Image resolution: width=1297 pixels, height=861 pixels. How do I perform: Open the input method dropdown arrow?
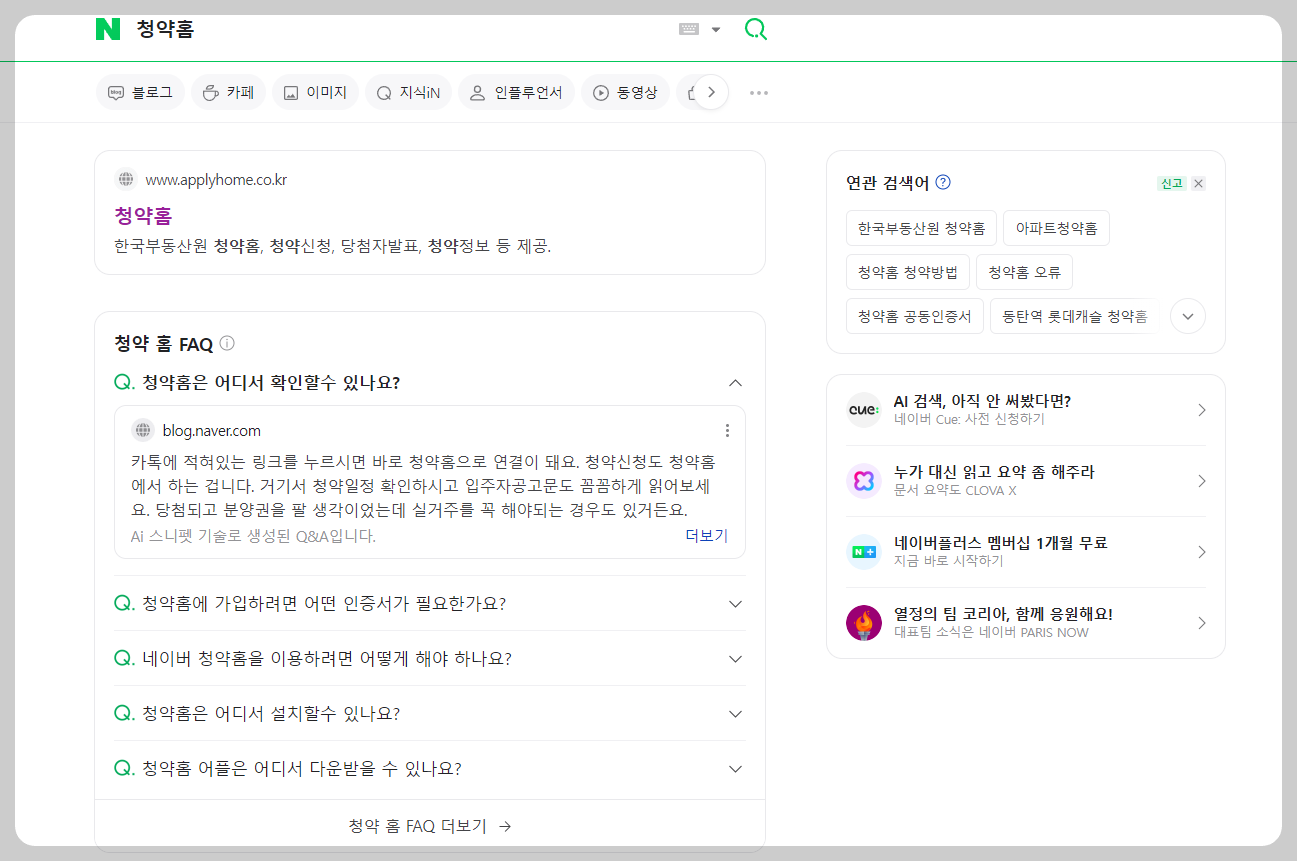[714, 29]
